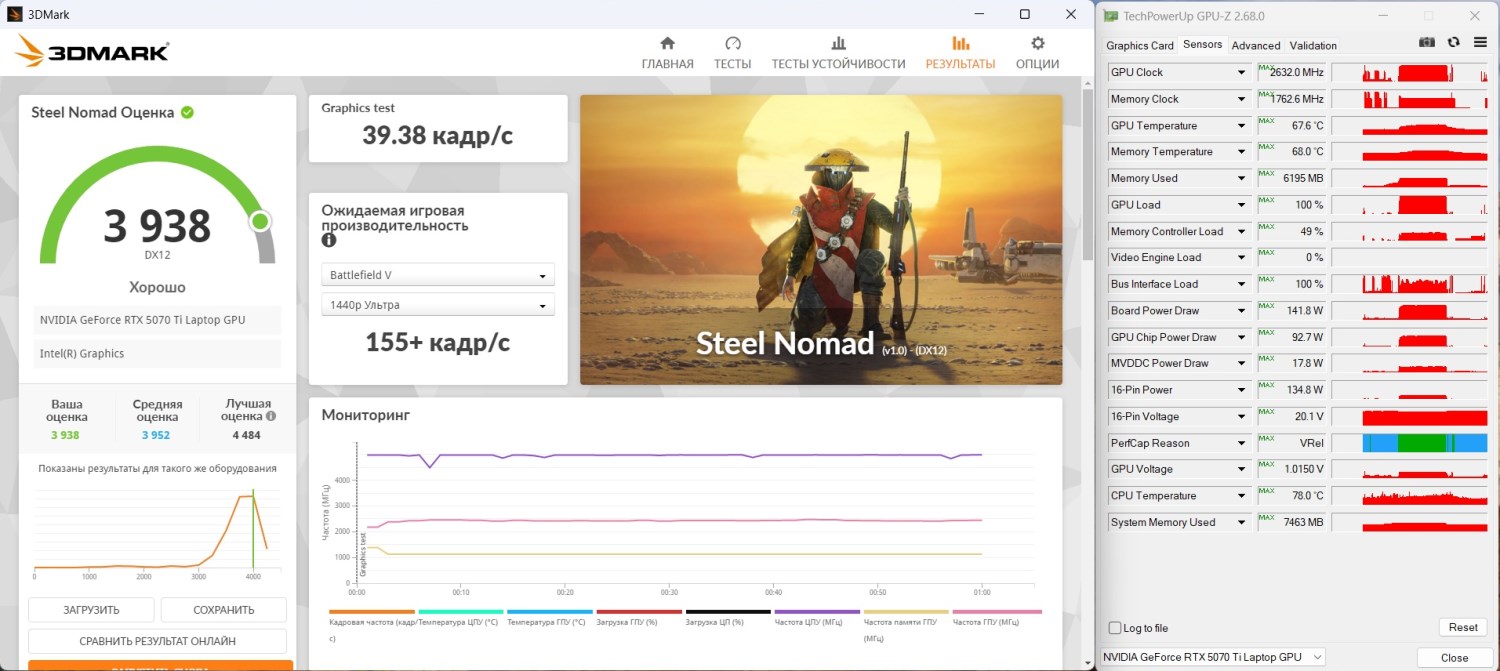The height and width of the screenshot is (671, 1500).
Task: Click the GPU-Z refresh arrows icon
Action: tap(1453, 42)
